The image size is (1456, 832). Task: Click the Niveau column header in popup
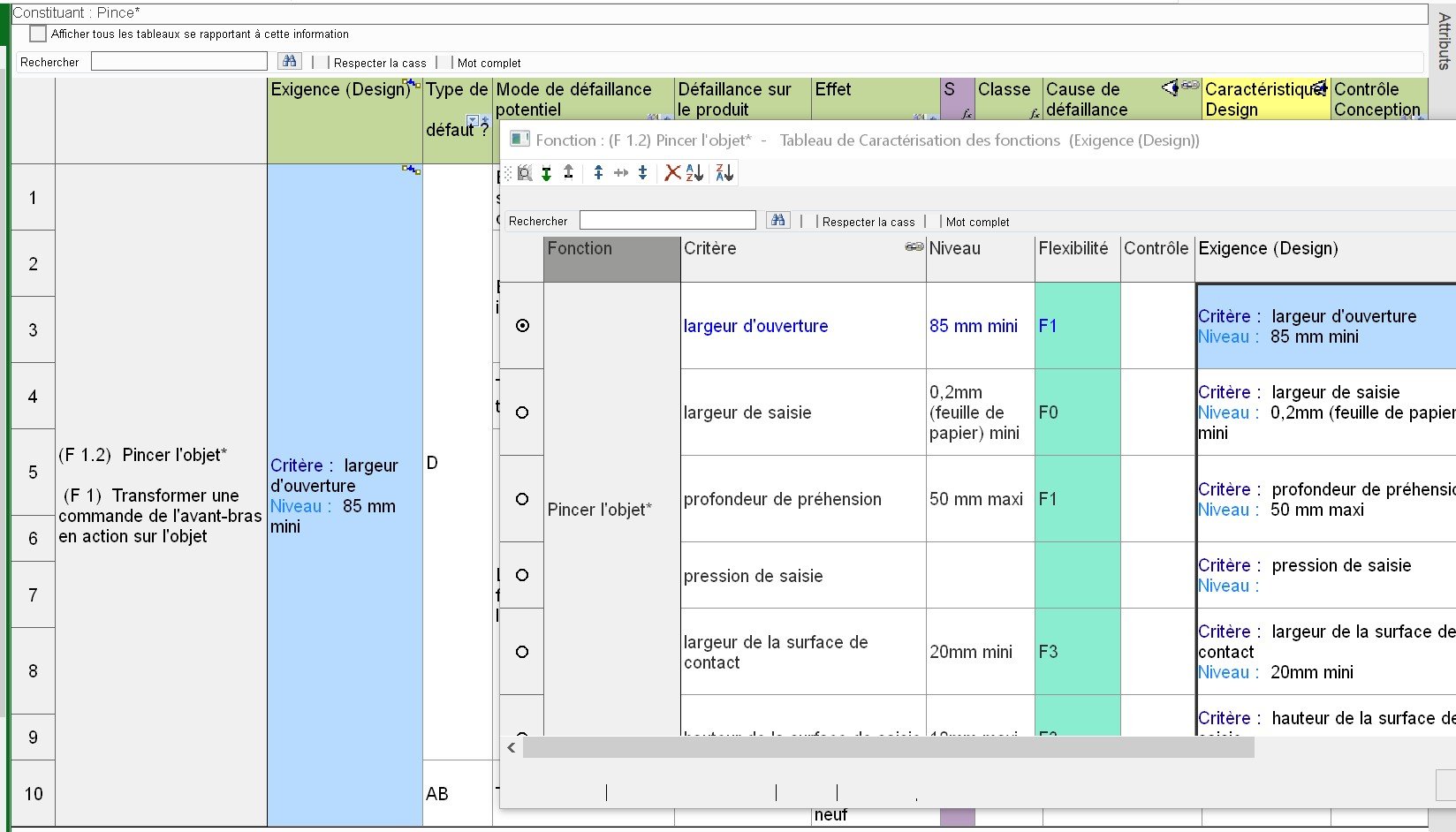(980, 259)
